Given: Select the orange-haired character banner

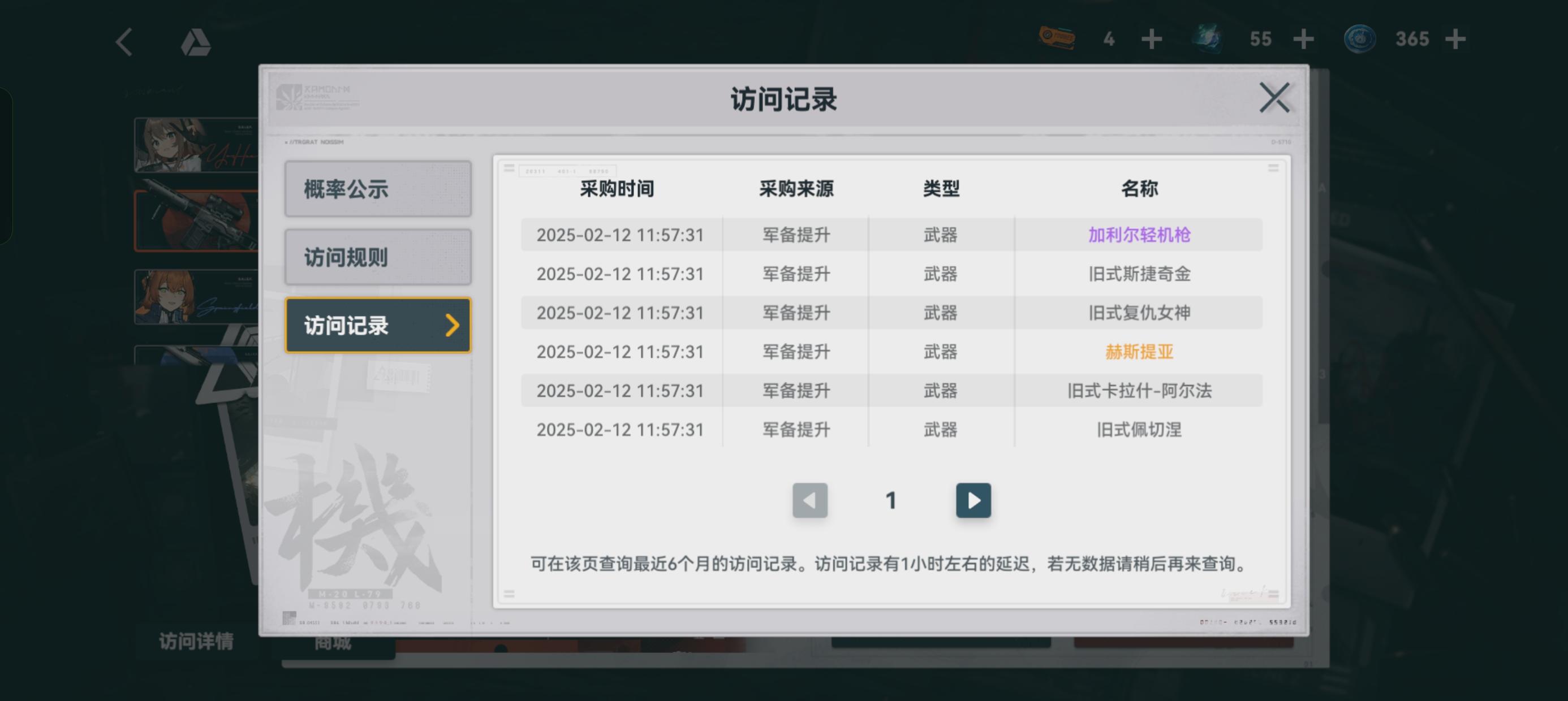Looking at the screenshot, I should coord(196,297).
